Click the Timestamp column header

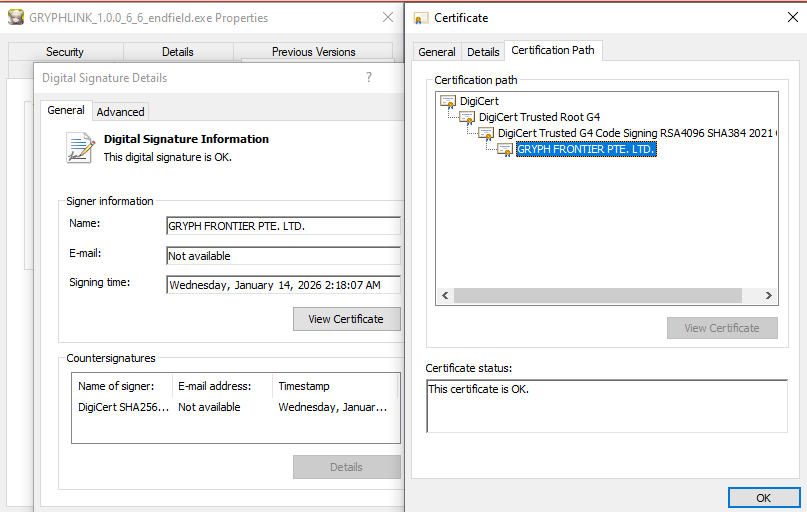click(x=335, y=386)
